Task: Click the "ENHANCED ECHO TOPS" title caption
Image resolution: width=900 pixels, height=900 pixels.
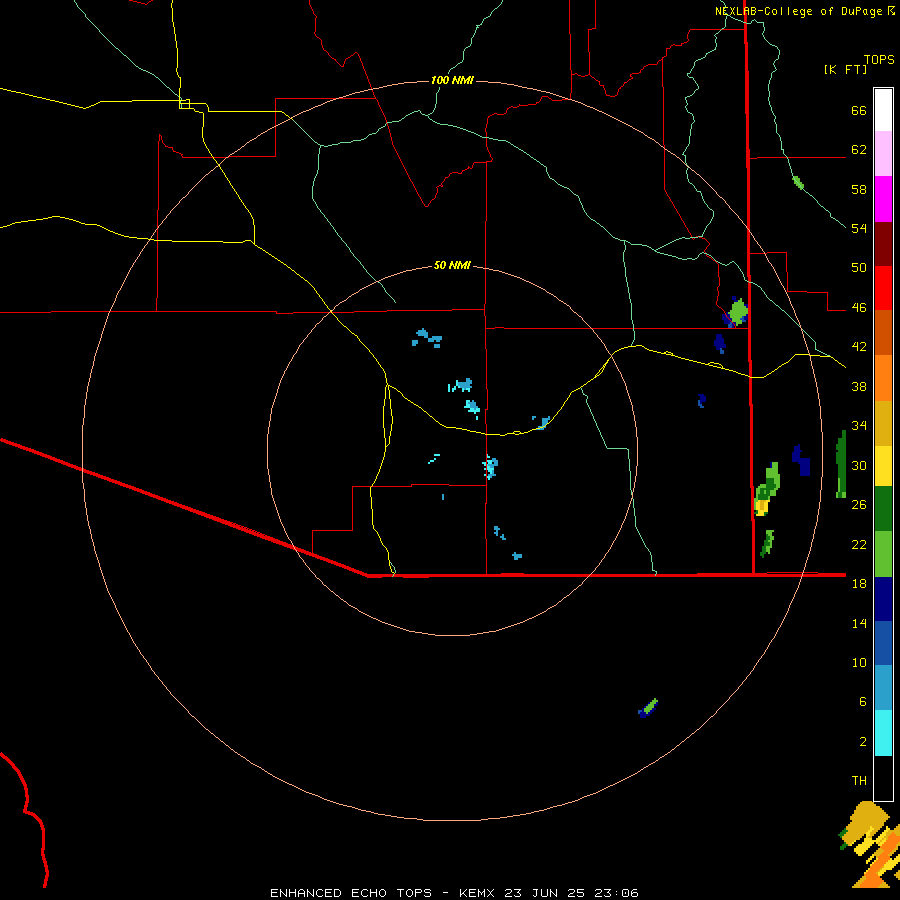Action: click(351, 893)
